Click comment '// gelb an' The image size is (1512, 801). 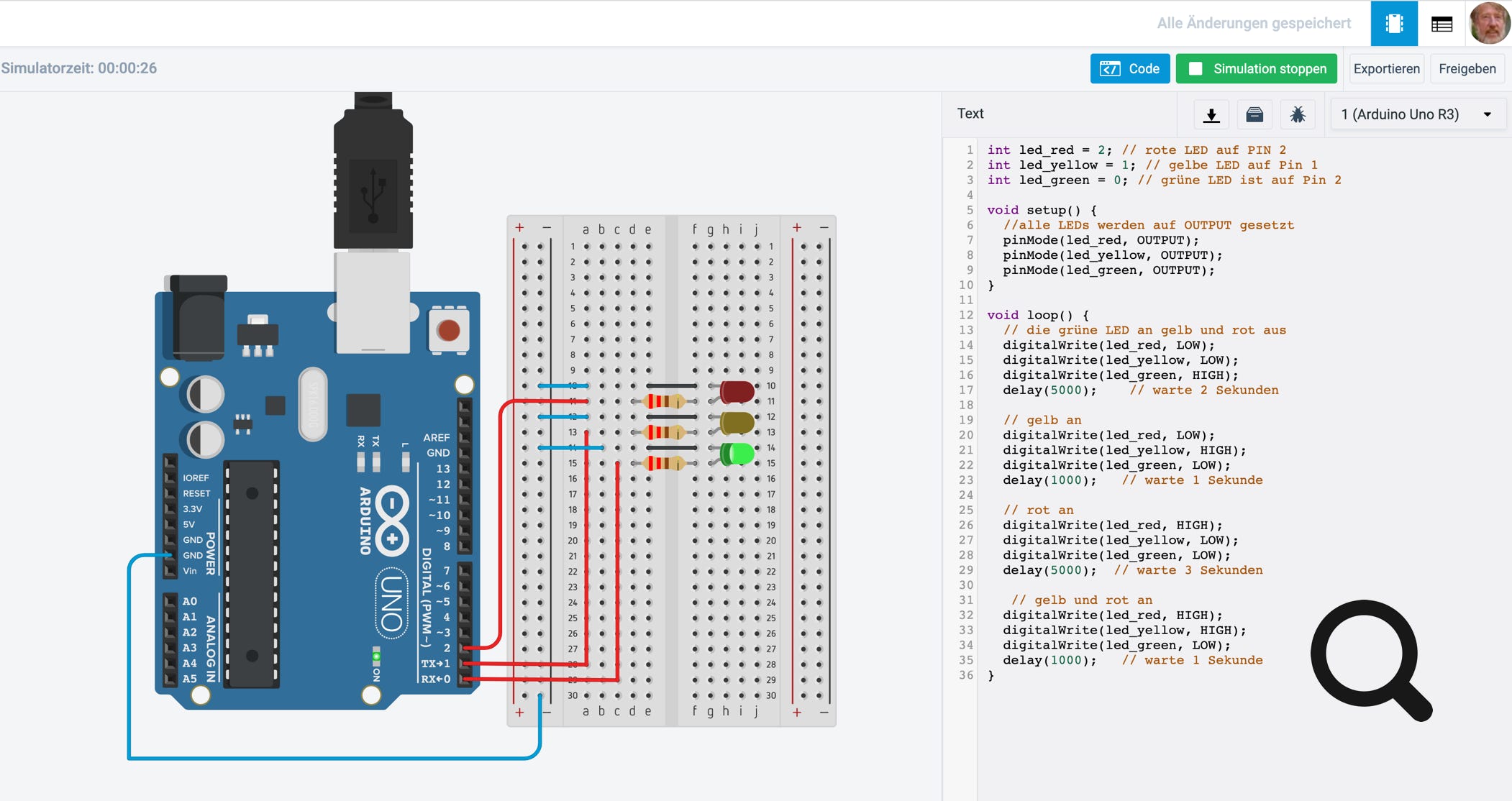pos(1042,420)
